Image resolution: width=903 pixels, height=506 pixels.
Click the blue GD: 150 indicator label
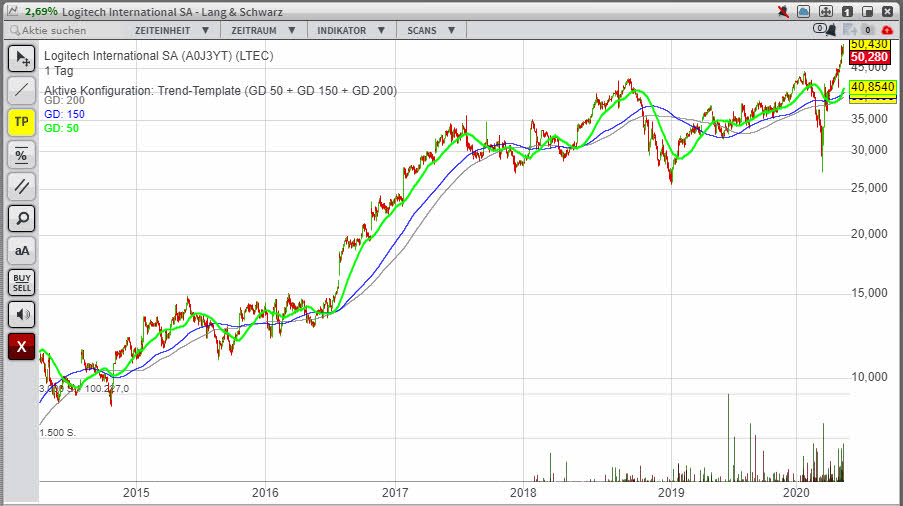pos(64,114)
